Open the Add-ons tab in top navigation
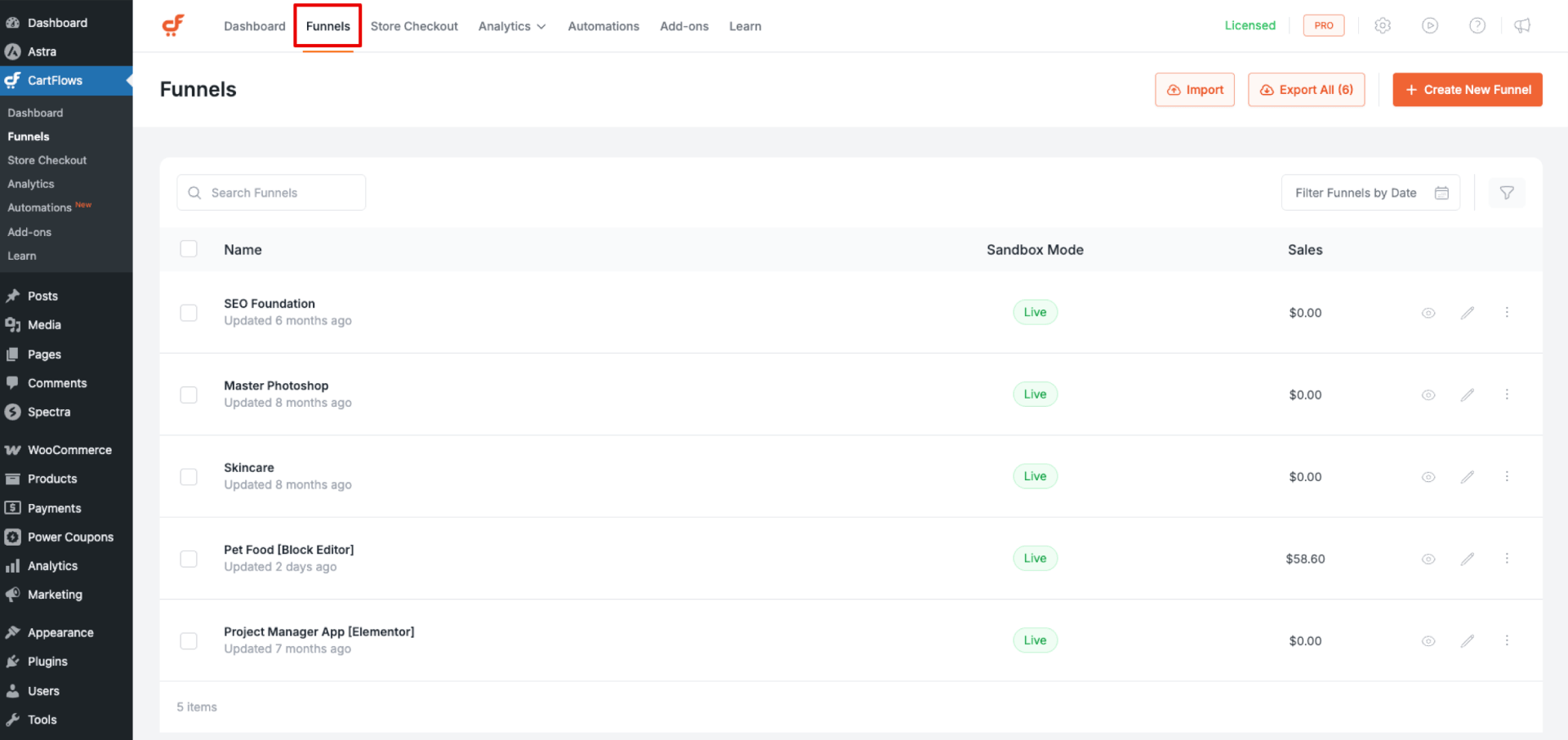The width and height of the screenshot is (1568, 740). coord(684,26)
